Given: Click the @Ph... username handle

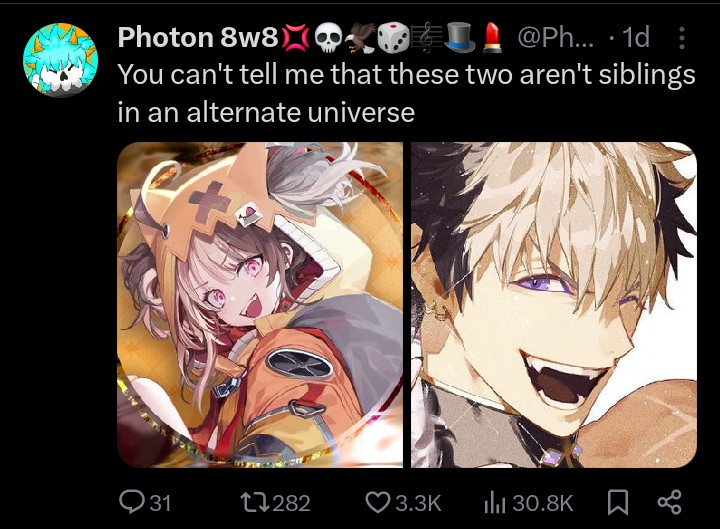Looking at the screenshot, I should click(x=556, y=37).
